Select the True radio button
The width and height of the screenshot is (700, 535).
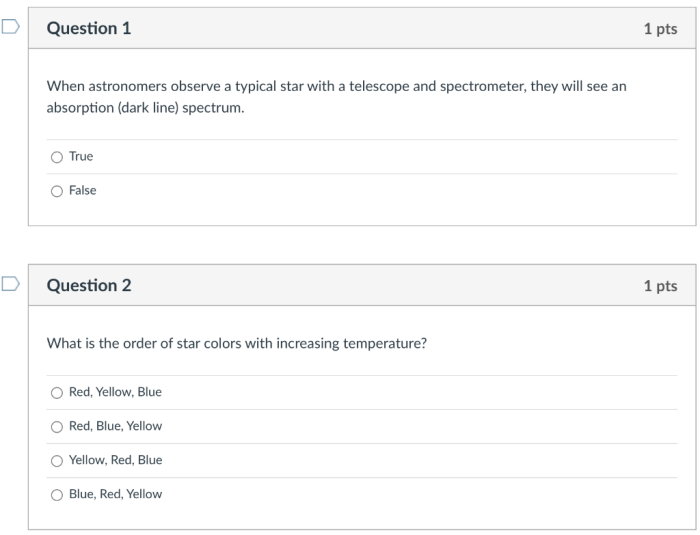coord(57,157)
